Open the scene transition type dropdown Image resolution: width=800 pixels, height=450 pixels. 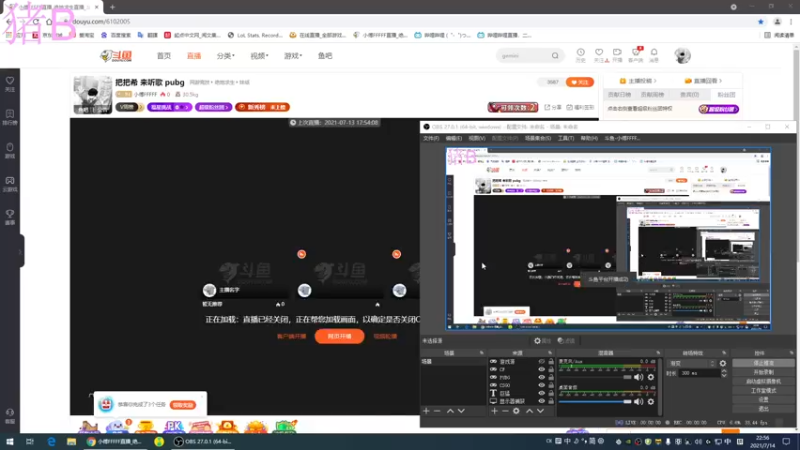pyautogui.click(x=691, y=364)
